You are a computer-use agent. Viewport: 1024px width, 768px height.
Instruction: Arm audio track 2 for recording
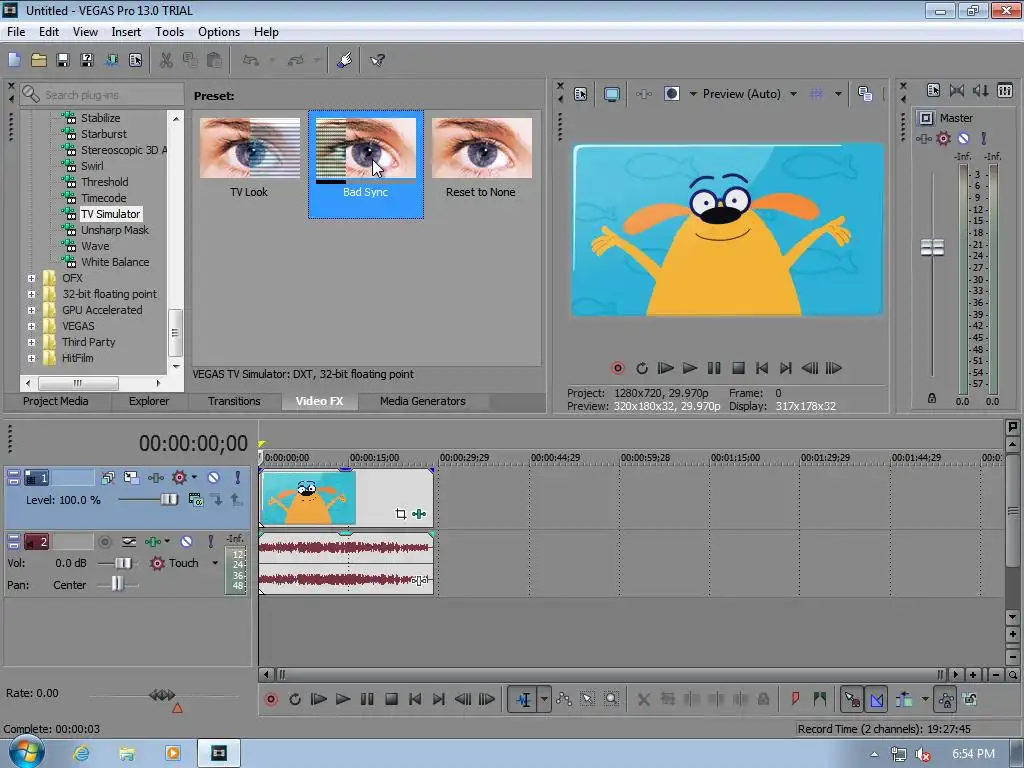[x=104, y=541]
